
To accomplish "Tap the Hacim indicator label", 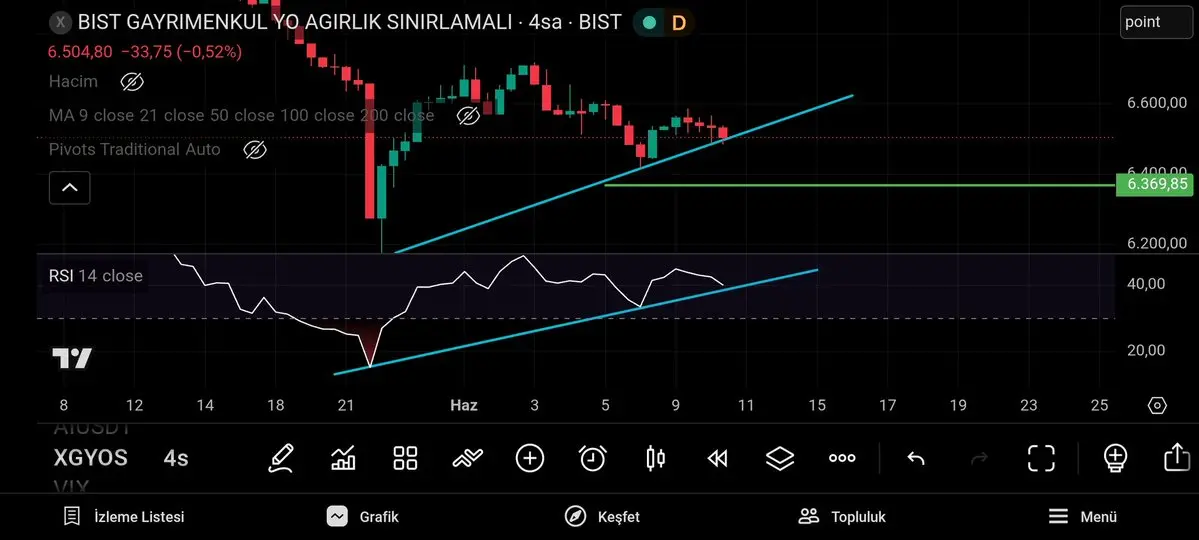I will [x=73, y=81].
